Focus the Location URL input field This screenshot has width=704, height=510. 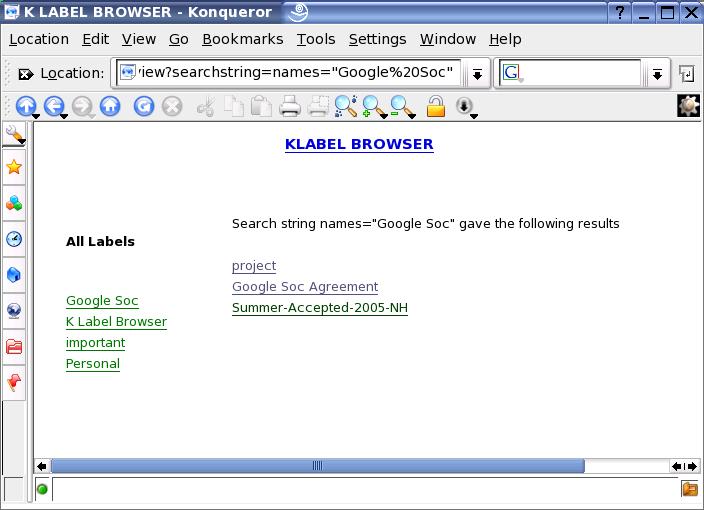288,73
